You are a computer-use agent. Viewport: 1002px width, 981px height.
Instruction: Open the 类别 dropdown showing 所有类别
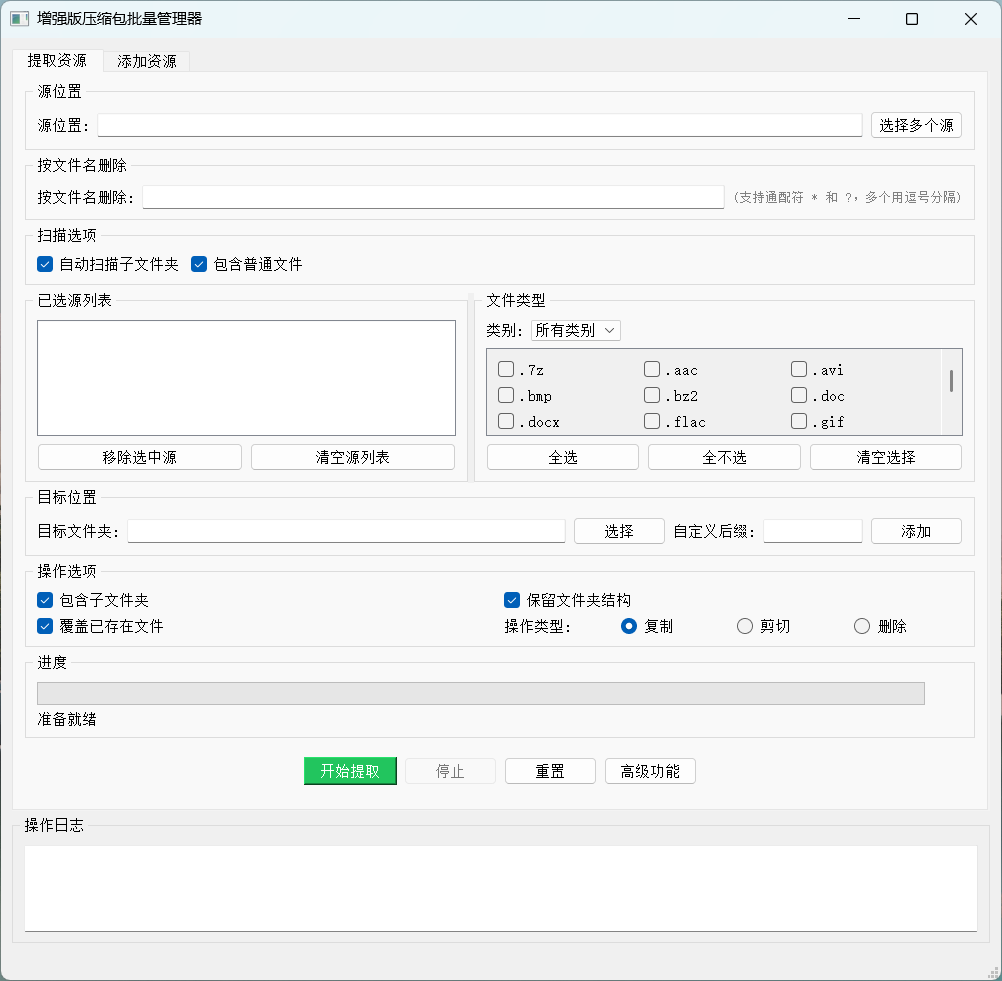tap(576, 330)
